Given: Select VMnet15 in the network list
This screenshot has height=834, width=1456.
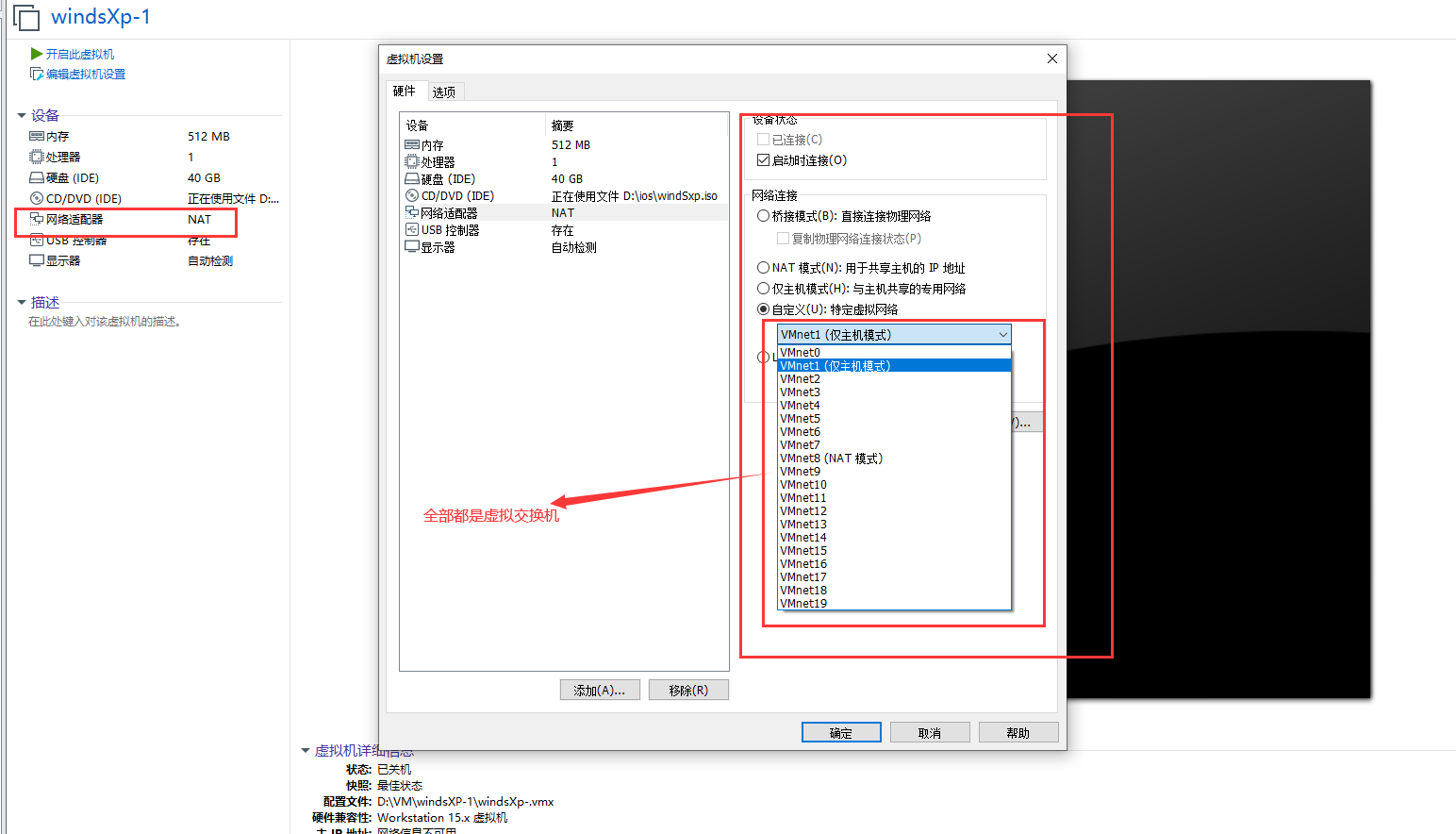Looking at the screenshot, I should (x=894, y=550).
